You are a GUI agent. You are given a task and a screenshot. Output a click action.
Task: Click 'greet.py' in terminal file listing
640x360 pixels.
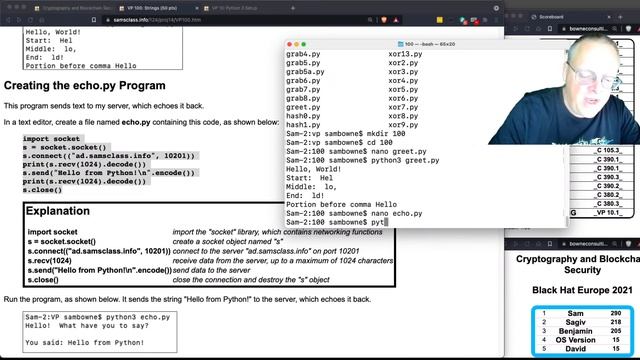[303, 107]
